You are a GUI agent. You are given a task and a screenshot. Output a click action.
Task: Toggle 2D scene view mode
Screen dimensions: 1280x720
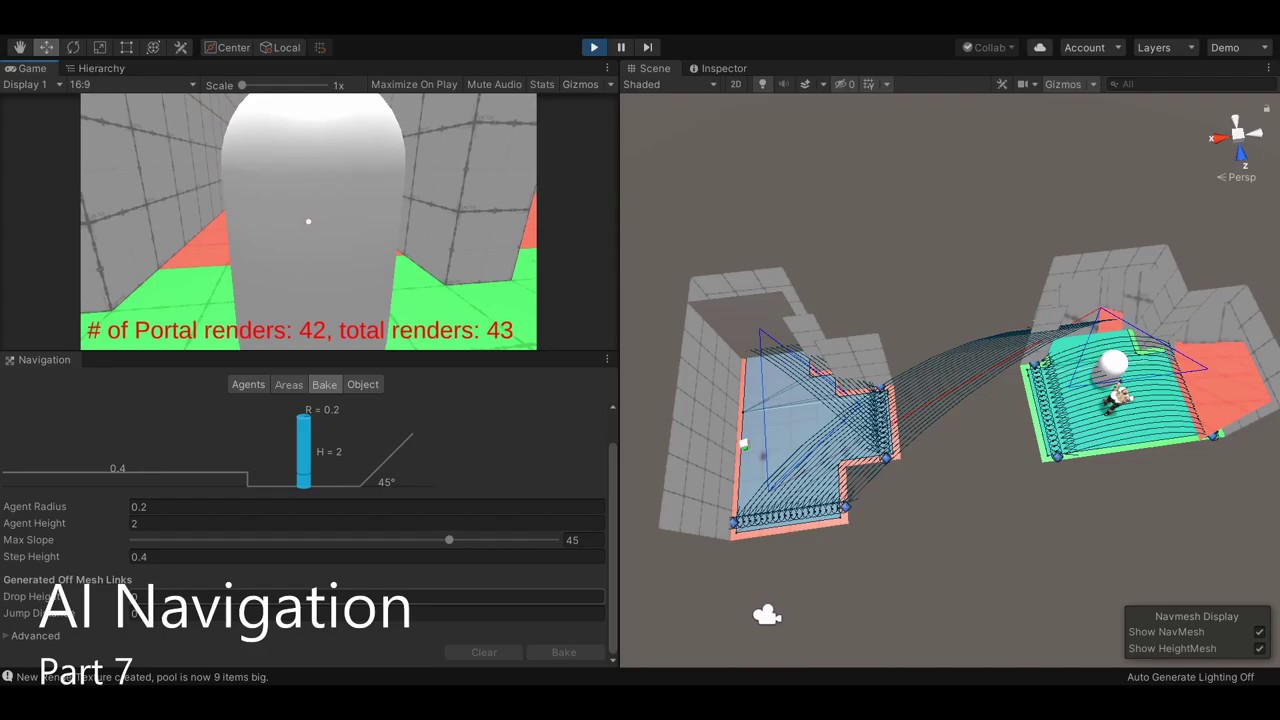pos(736,84)
